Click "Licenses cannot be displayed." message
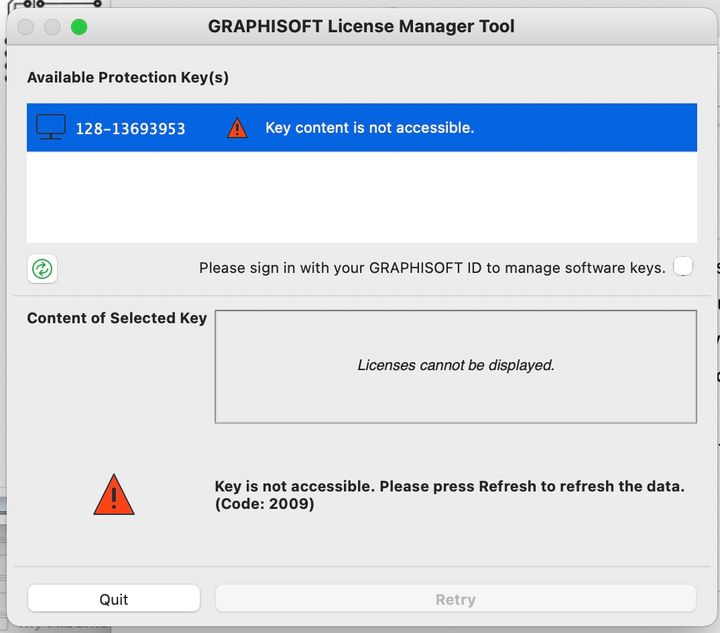Viewport: 720px width, 633px height. (x=456, y=365)
